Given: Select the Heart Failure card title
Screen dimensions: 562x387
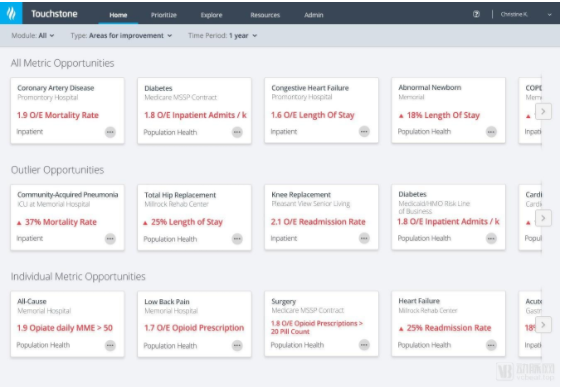Looking at the screenshot, I should click(x=419, y=301).
